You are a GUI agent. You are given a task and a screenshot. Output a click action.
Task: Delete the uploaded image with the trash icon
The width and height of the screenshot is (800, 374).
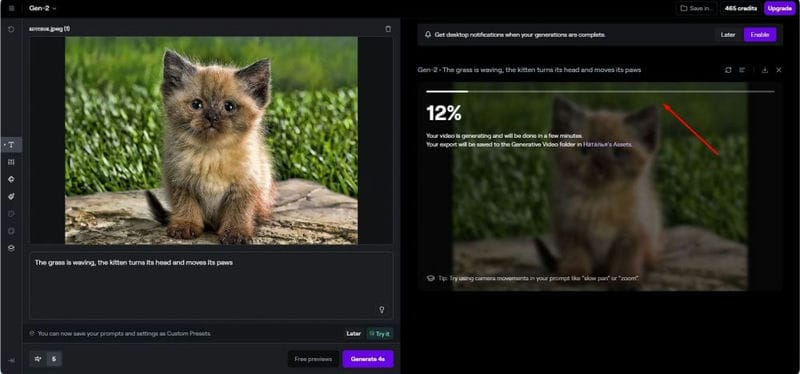(x=388, y=29)
